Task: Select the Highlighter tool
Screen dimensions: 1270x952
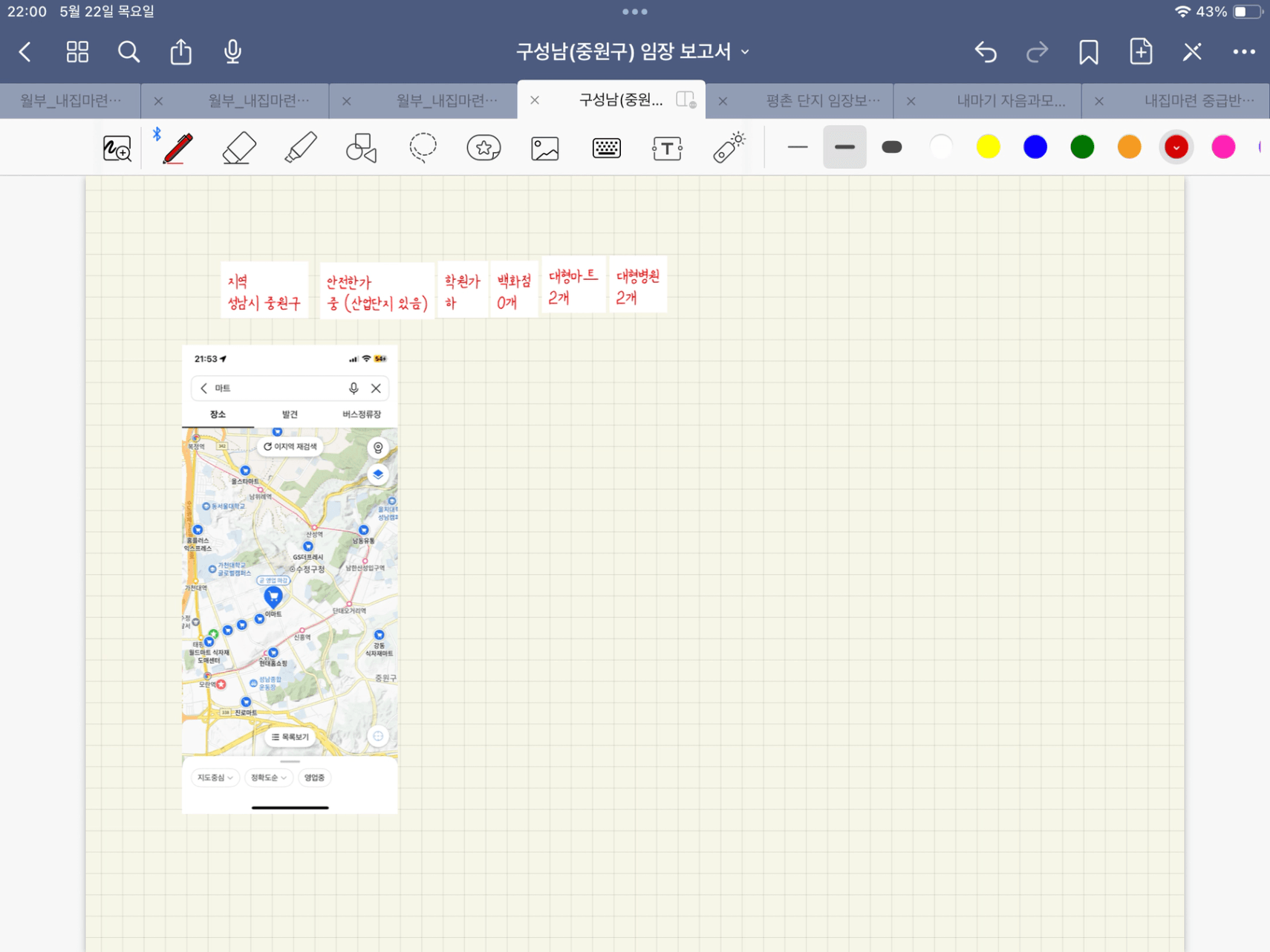Action: (301, 148)
